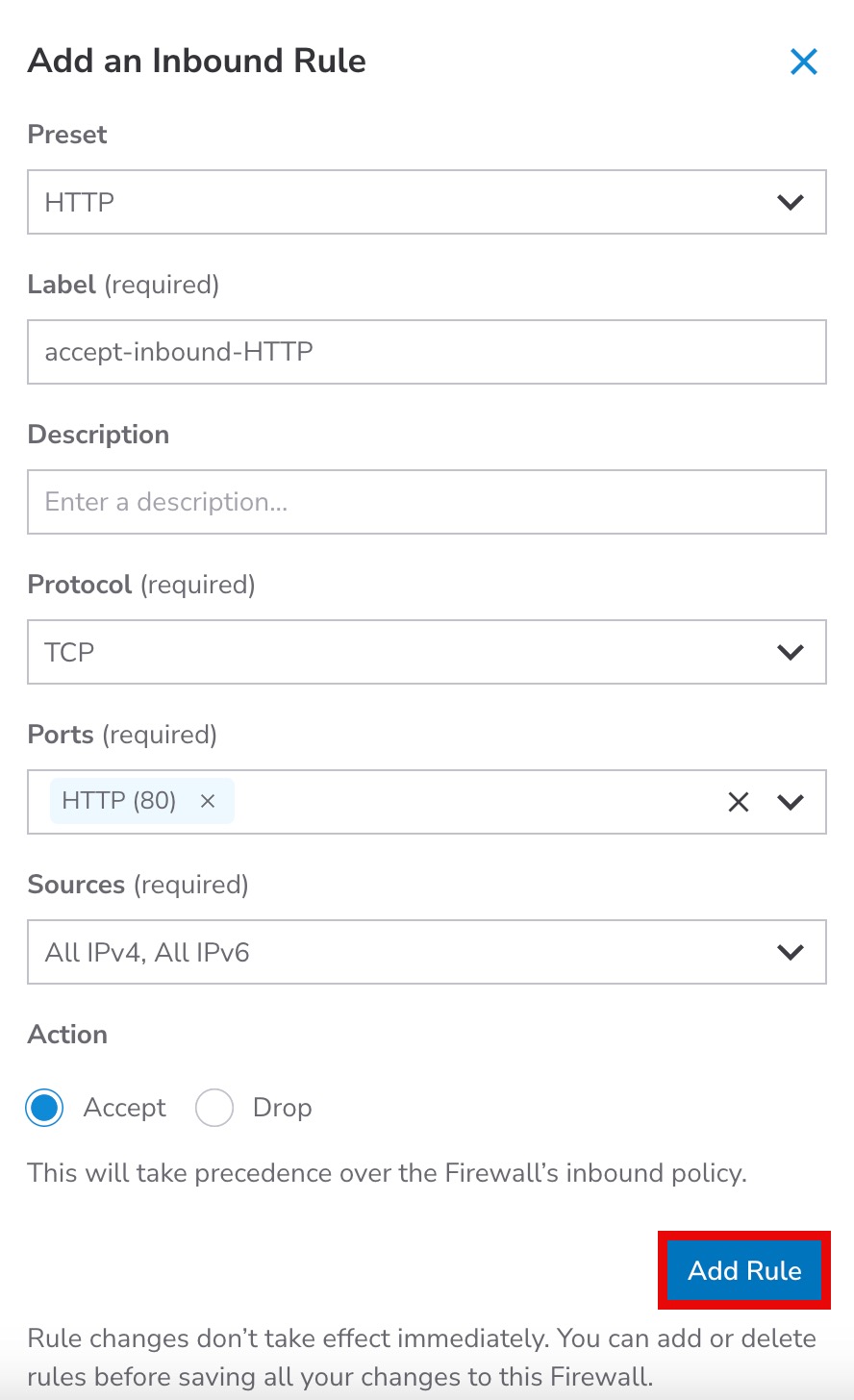Viewport: 854px width, 1400px height.
Task: Select the Drop radio button
Action: pos(213,1108)
